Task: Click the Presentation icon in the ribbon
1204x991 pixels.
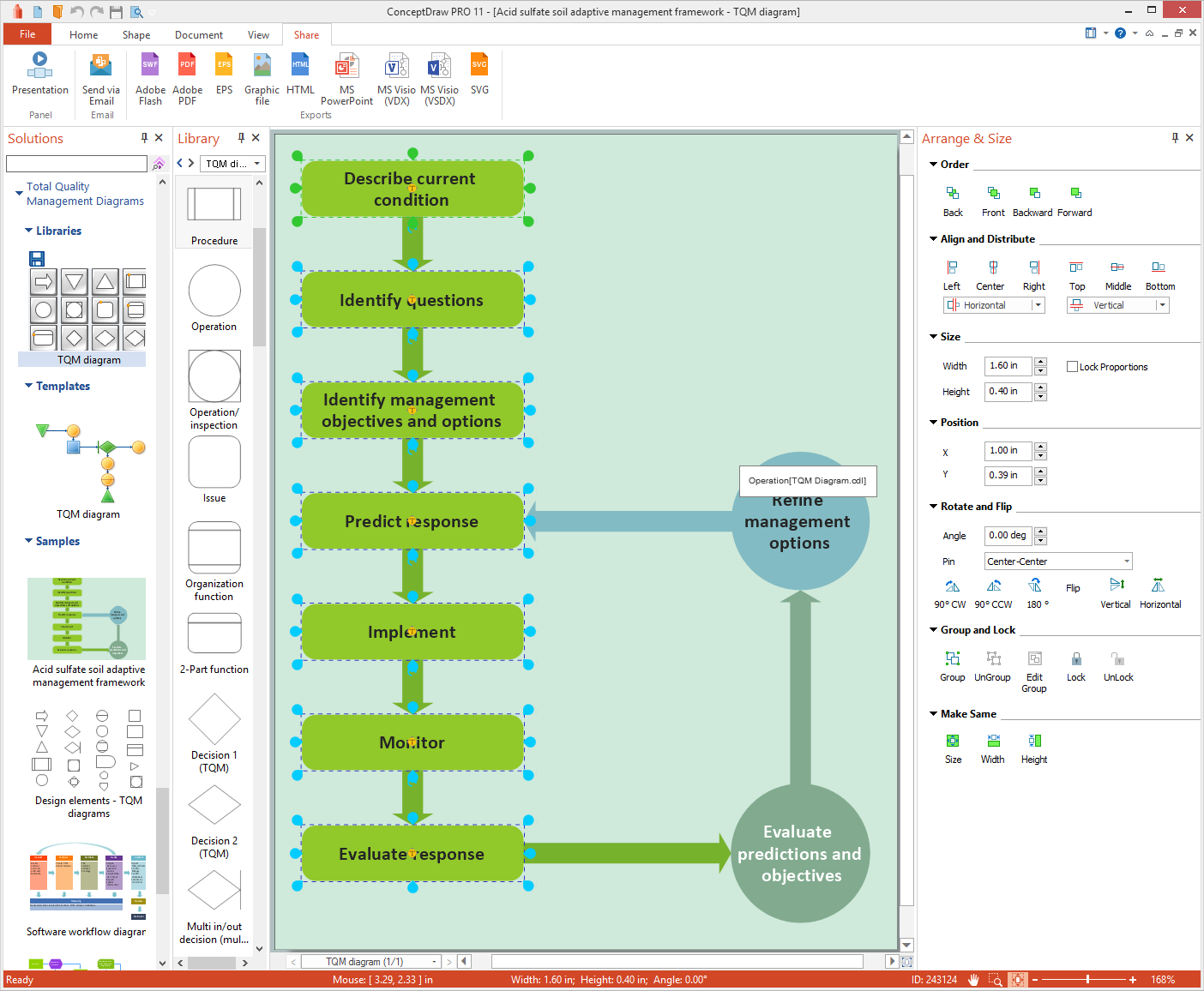Action: [39, 67]
